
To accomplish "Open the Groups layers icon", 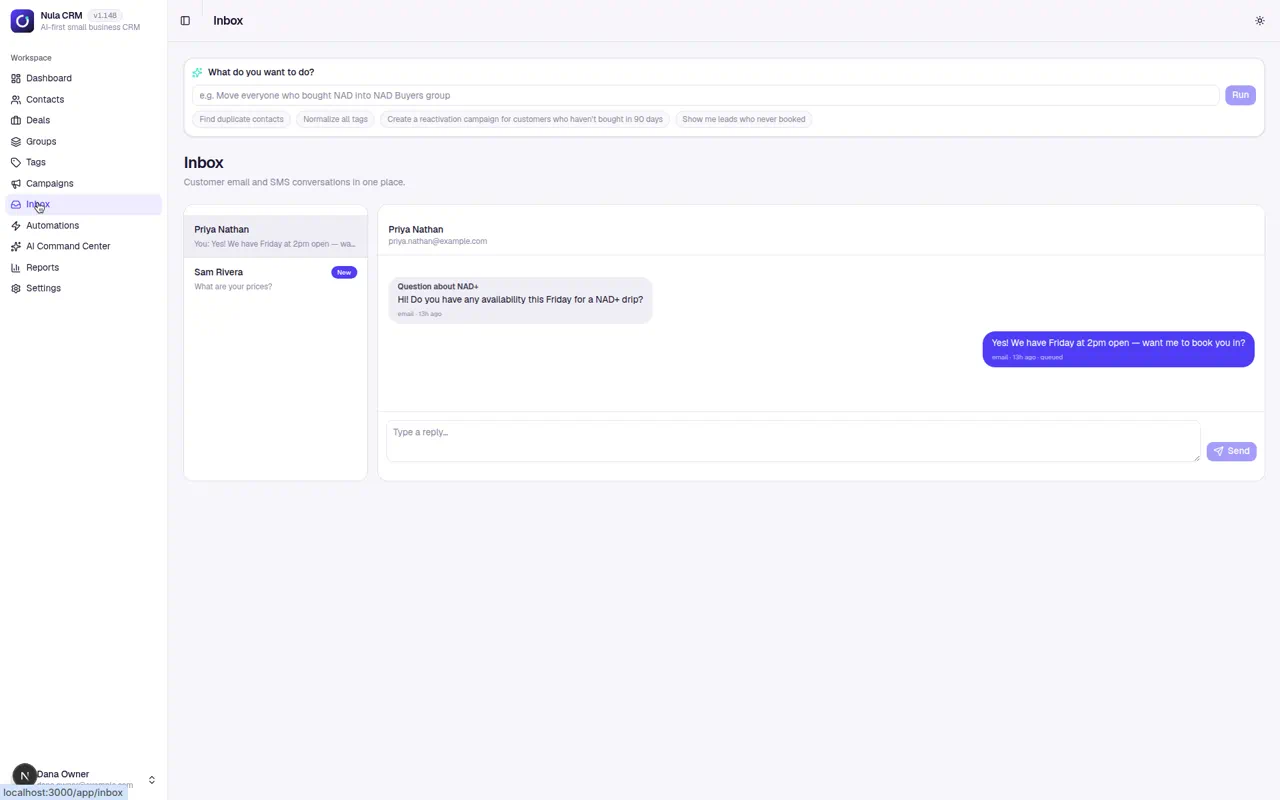I will [16, 141].
